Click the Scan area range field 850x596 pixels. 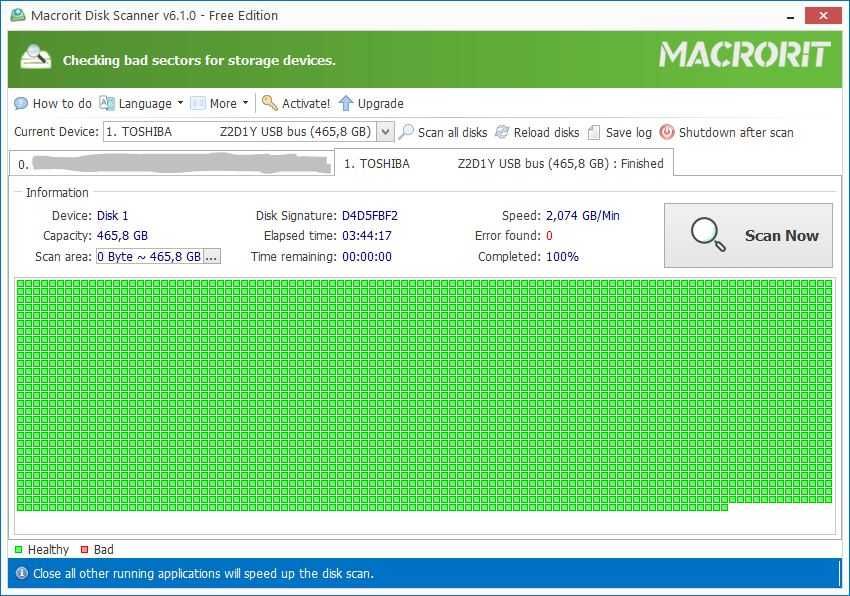(x=150, y=257)
